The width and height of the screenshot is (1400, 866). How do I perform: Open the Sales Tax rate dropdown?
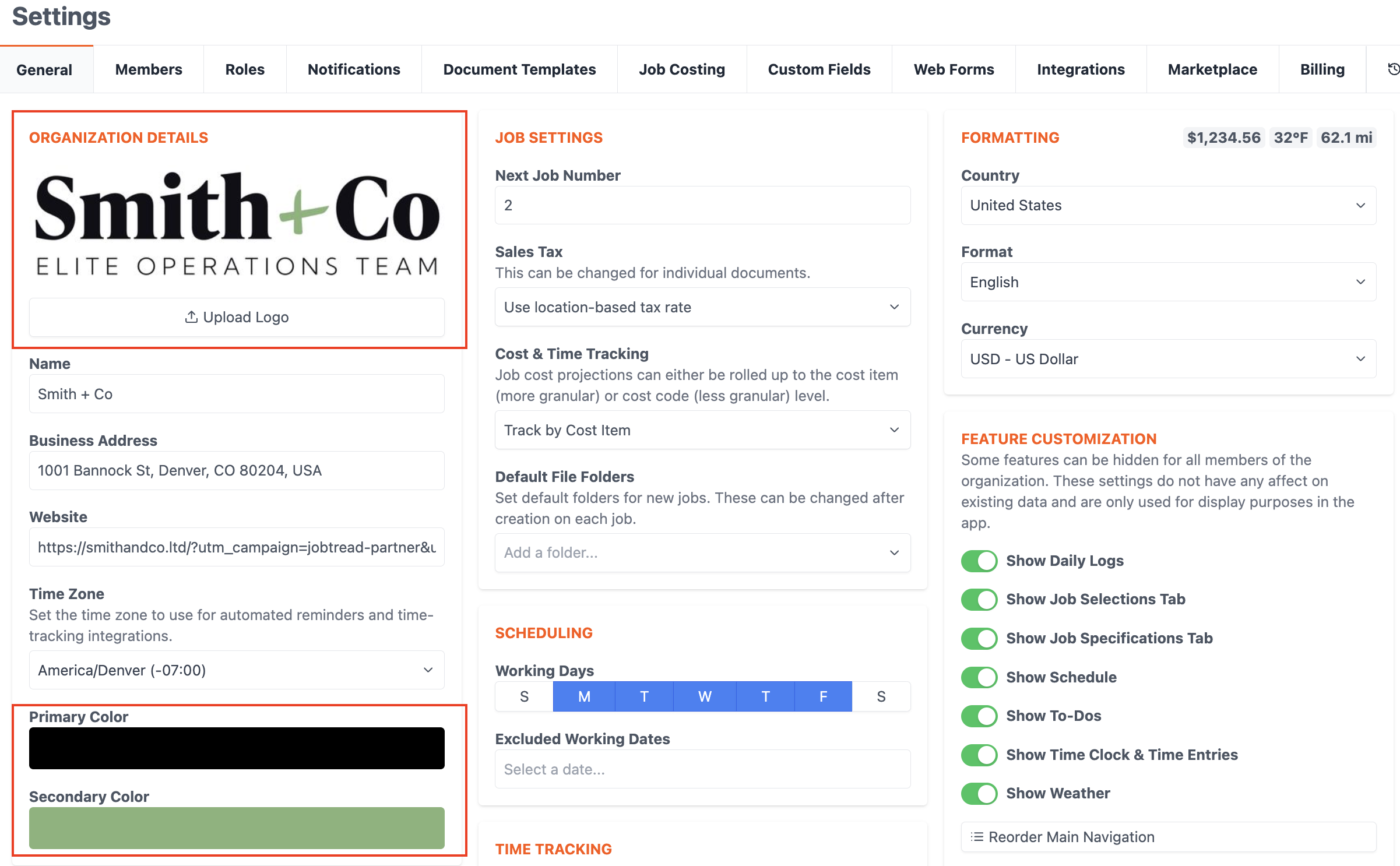pyautogui.click(x=702, y=307)
